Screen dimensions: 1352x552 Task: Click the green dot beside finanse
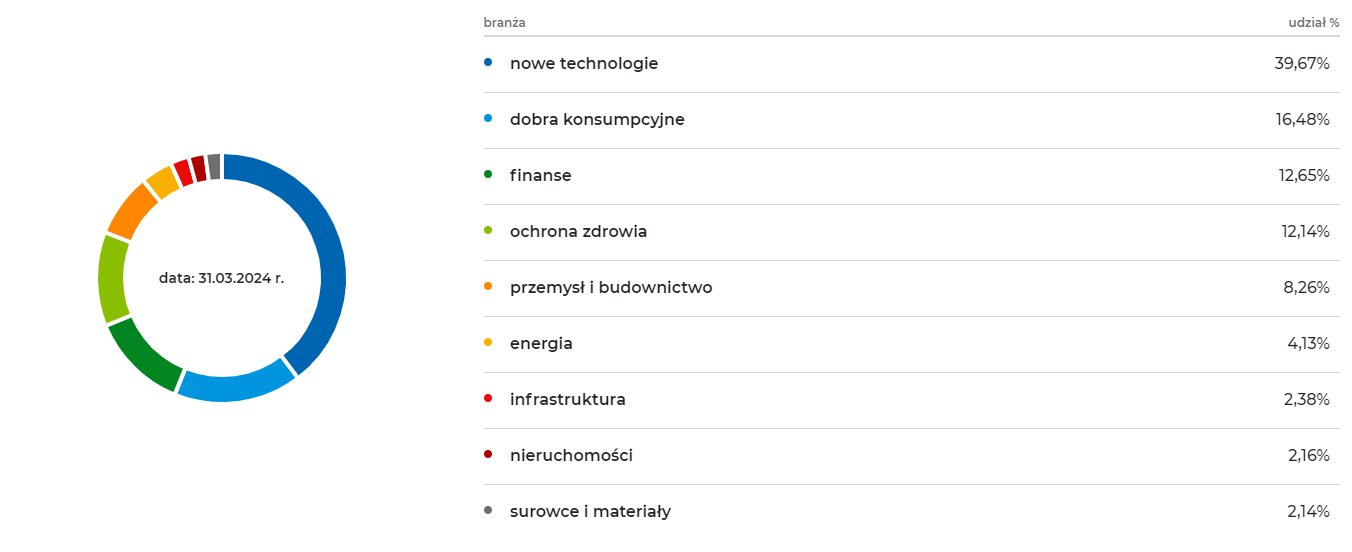(488, 174)
